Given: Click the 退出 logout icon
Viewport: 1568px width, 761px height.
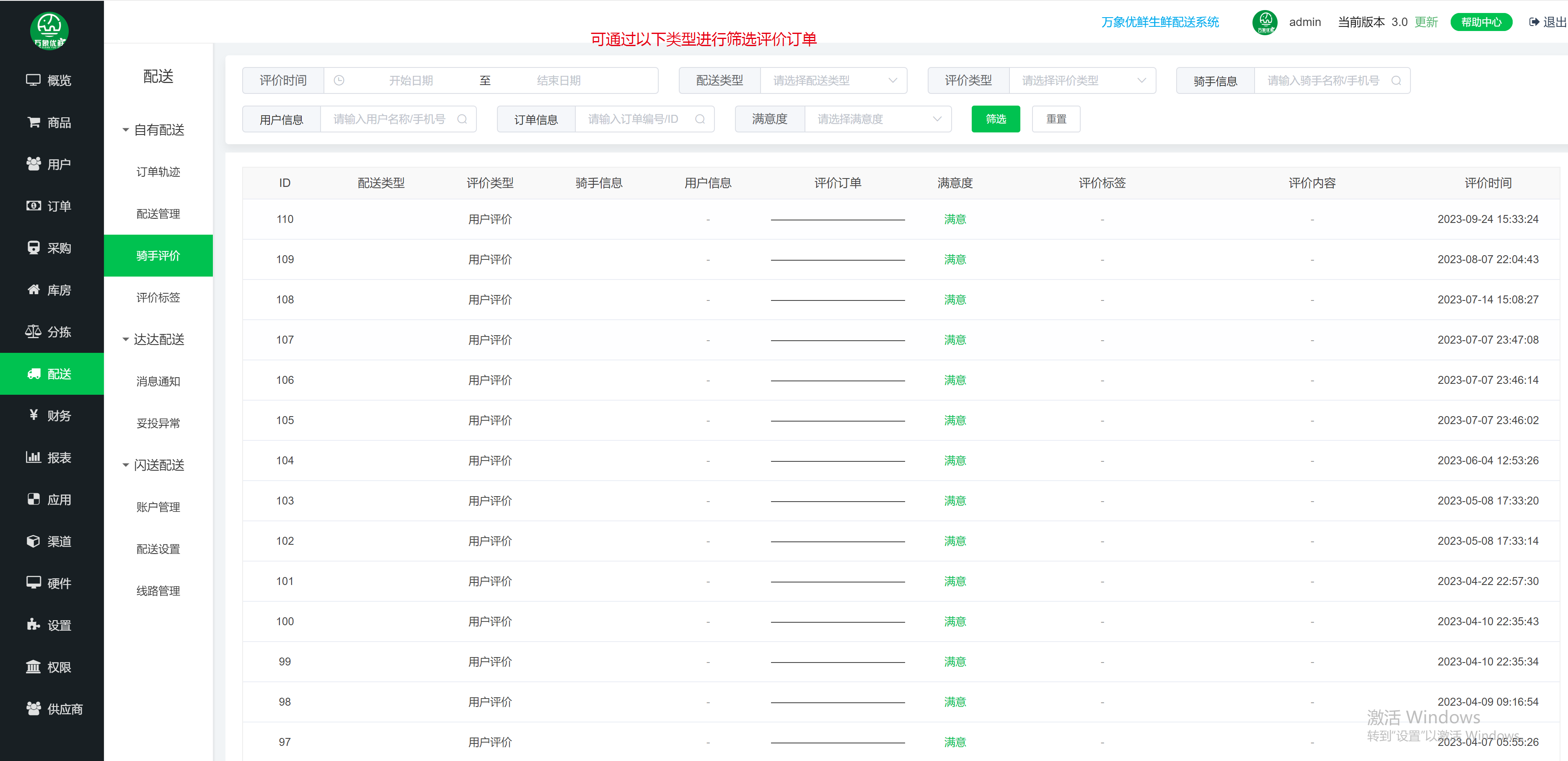Looking at the screenshot, I should tap(1534, 22).
